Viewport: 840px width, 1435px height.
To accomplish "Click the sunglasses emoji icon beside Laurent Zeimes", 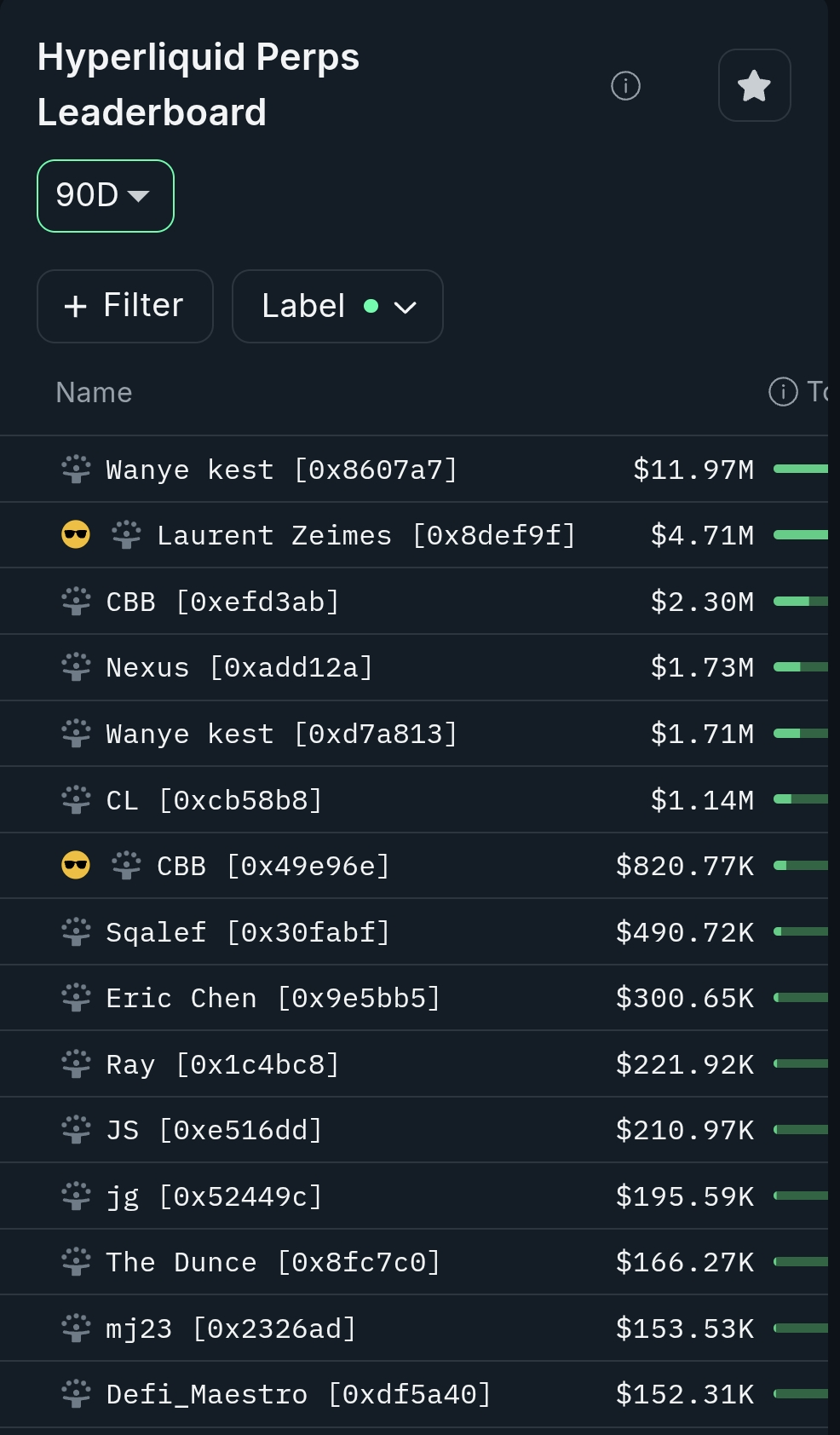I will tap(76, 535).
